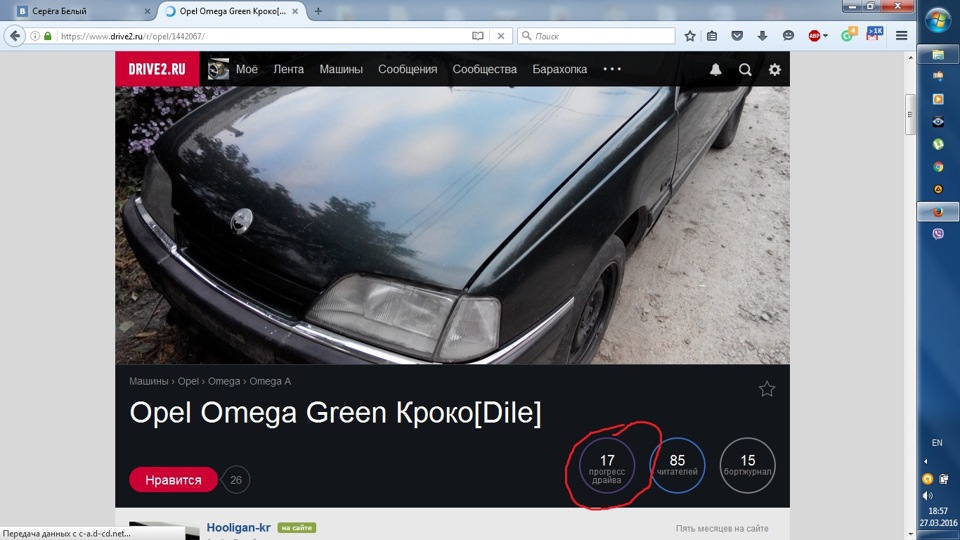This screenshot has width=960, height=540.
Task: Save page to Pocket
Action: click(x=737, y=36)
